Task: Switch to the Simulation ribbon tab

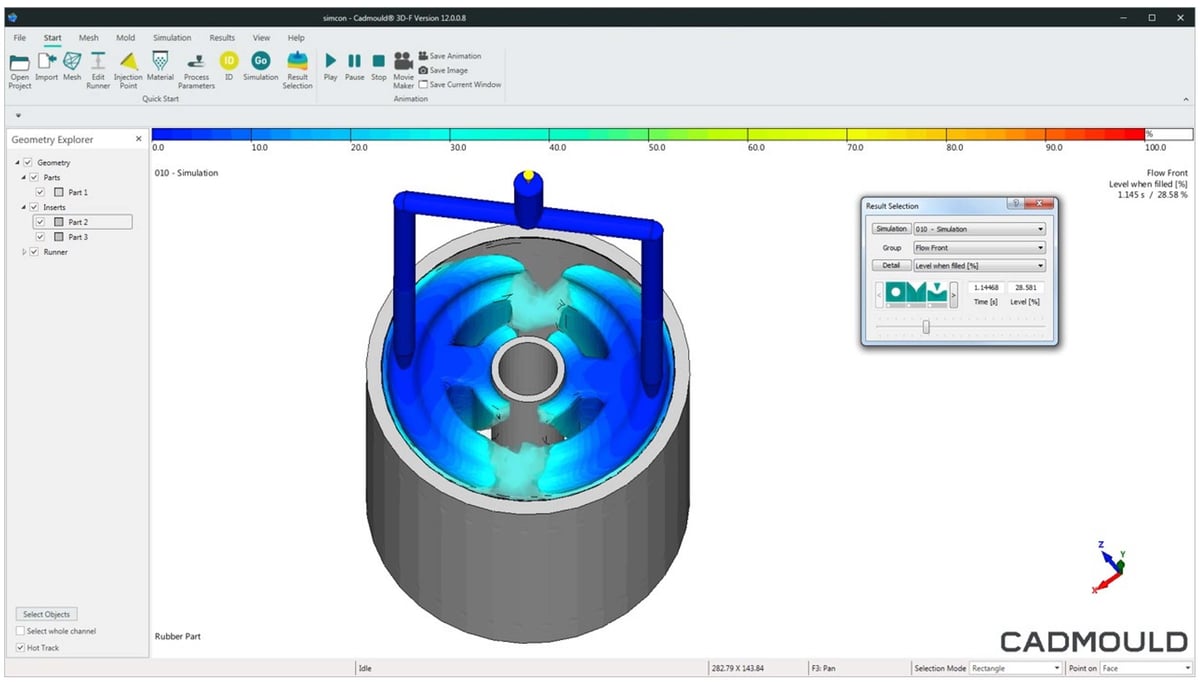Action: (x=172, y=38)
